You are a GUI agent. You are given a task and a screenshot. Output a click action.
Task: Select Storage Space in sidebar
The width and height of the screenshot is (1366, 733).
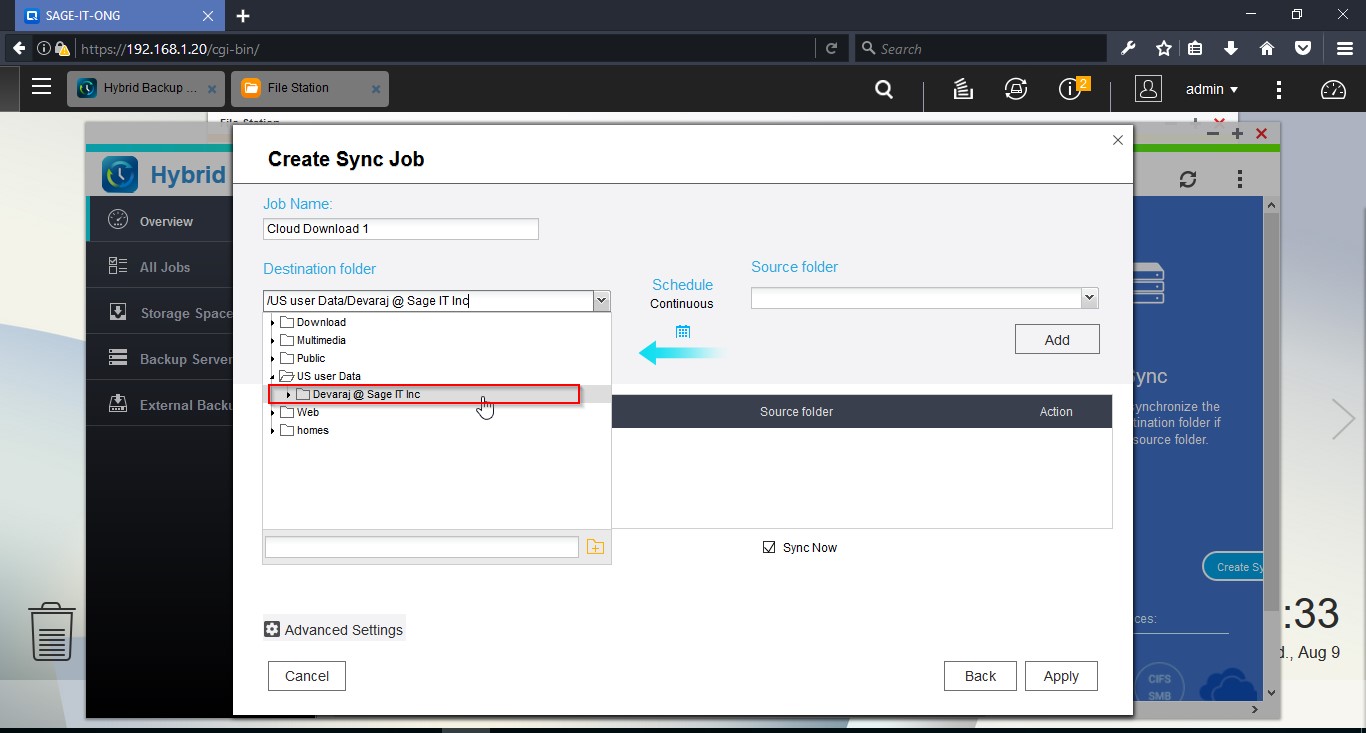(185, 313)
